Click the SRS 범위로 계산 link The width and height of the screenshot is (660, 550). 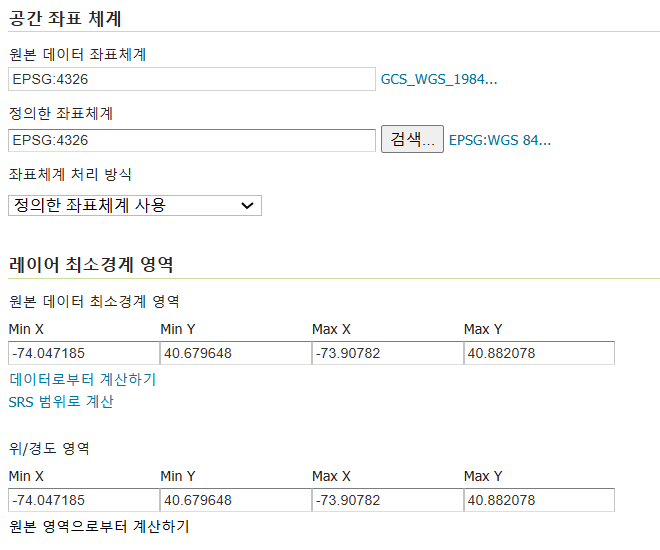point(61,401)
